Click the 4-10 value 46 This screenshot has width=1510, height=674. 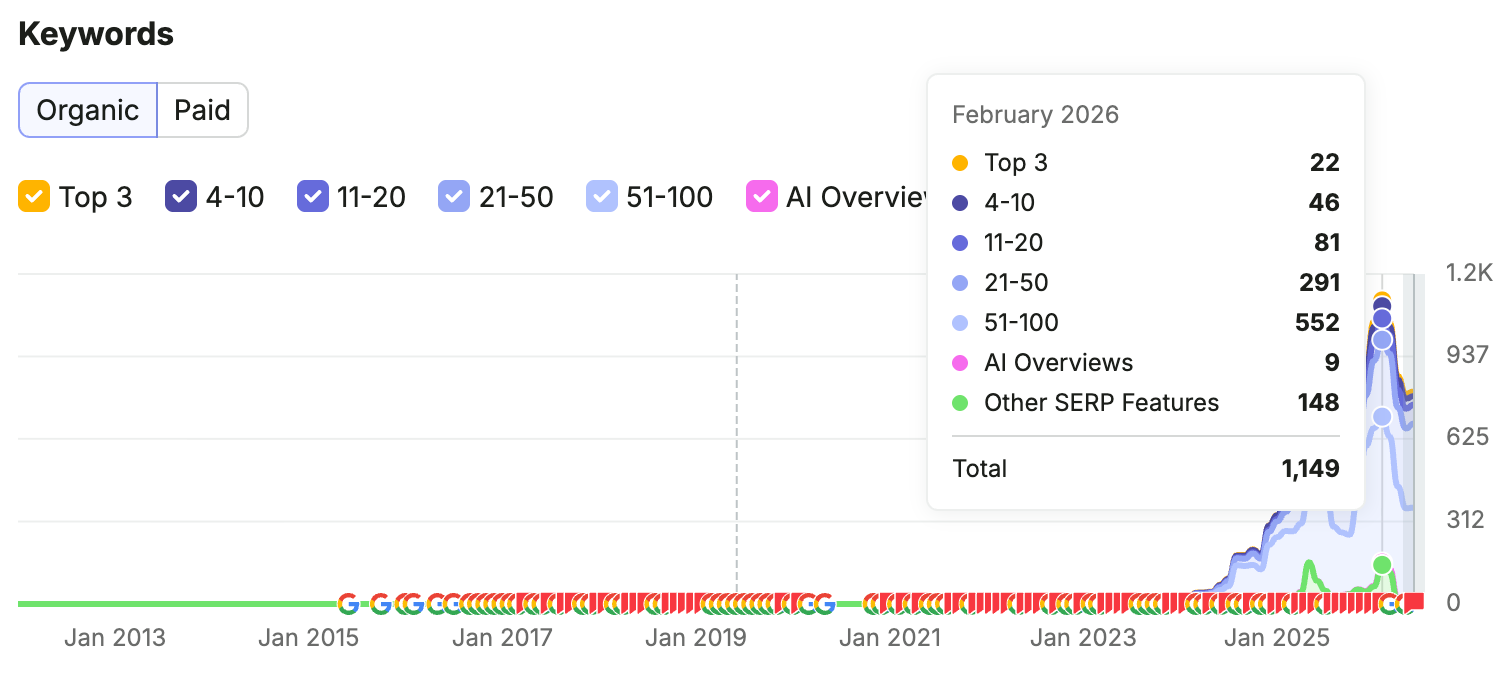click(1324, 203)
